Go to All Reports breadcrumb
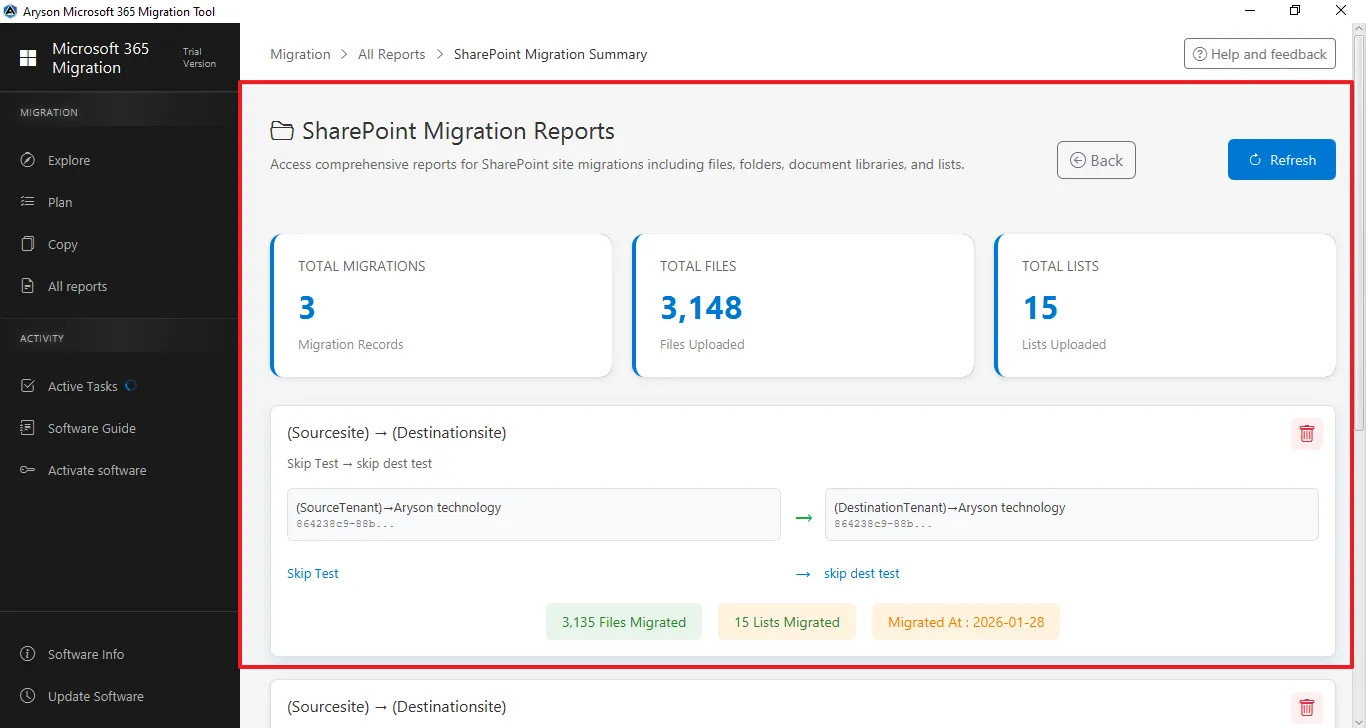Screen dimensions: 1366x728 (391, 54)
